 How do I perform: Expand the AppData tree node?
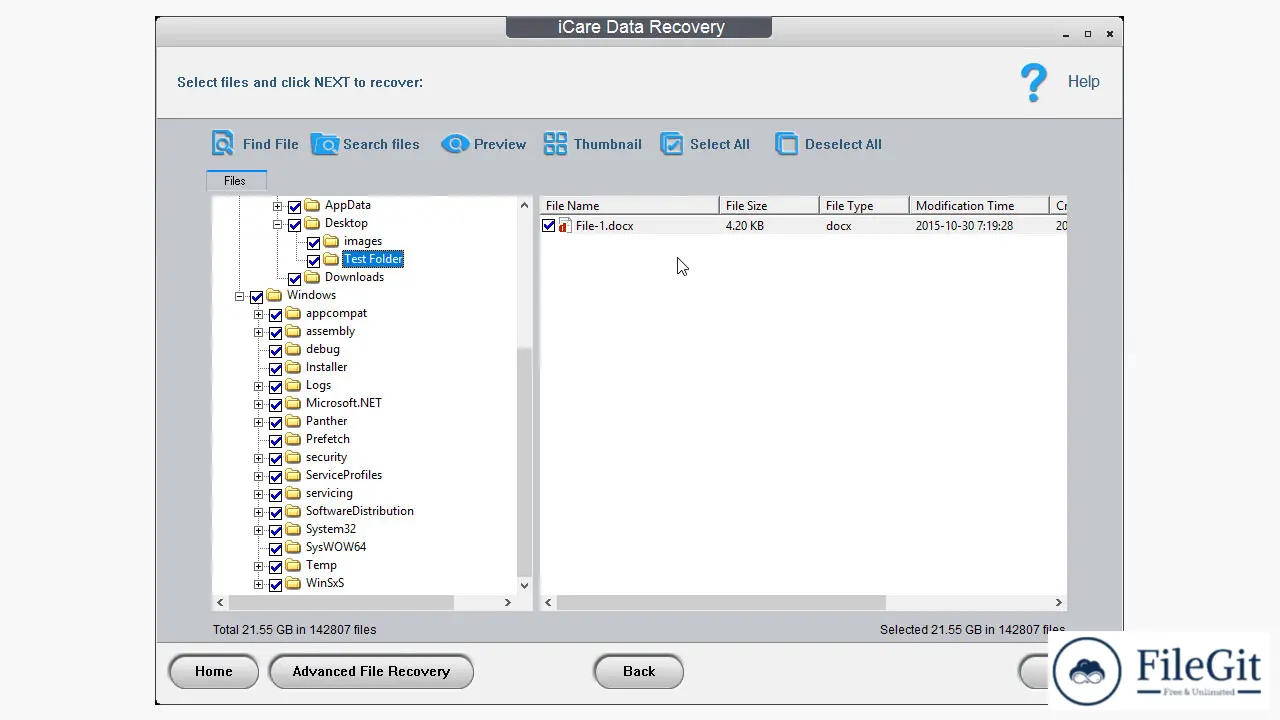tap(278, 207)
